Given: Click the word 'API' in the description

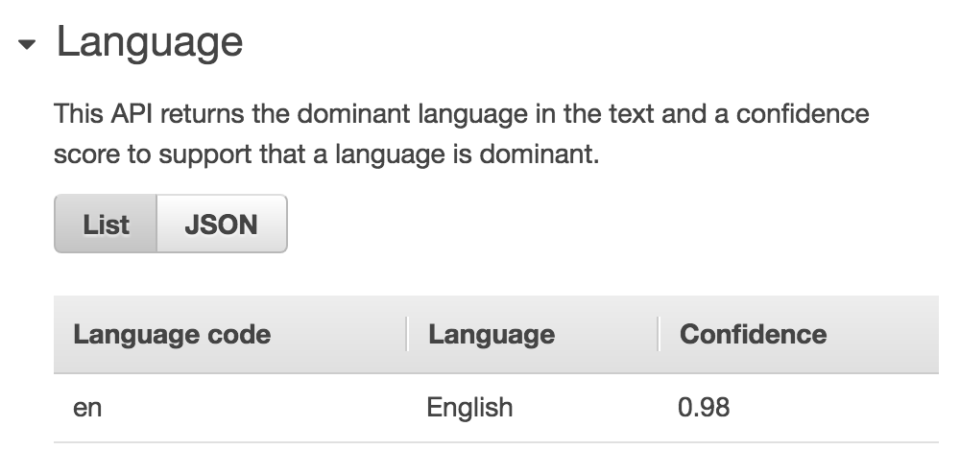Looking at the screenshot, I should point(133,115).
